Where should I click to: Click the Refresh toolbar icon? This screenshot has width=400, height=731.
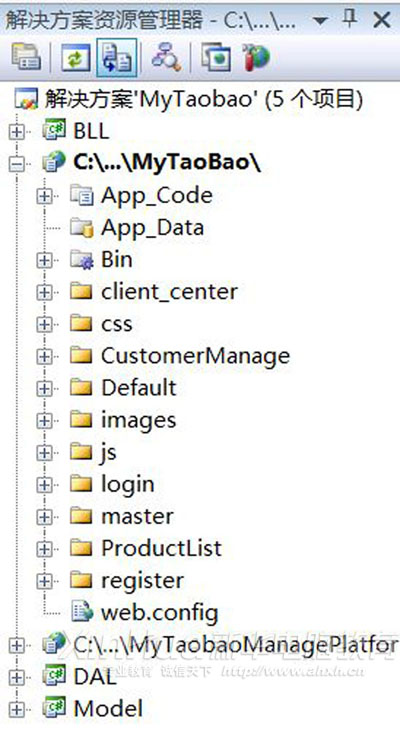click(76, 58)
